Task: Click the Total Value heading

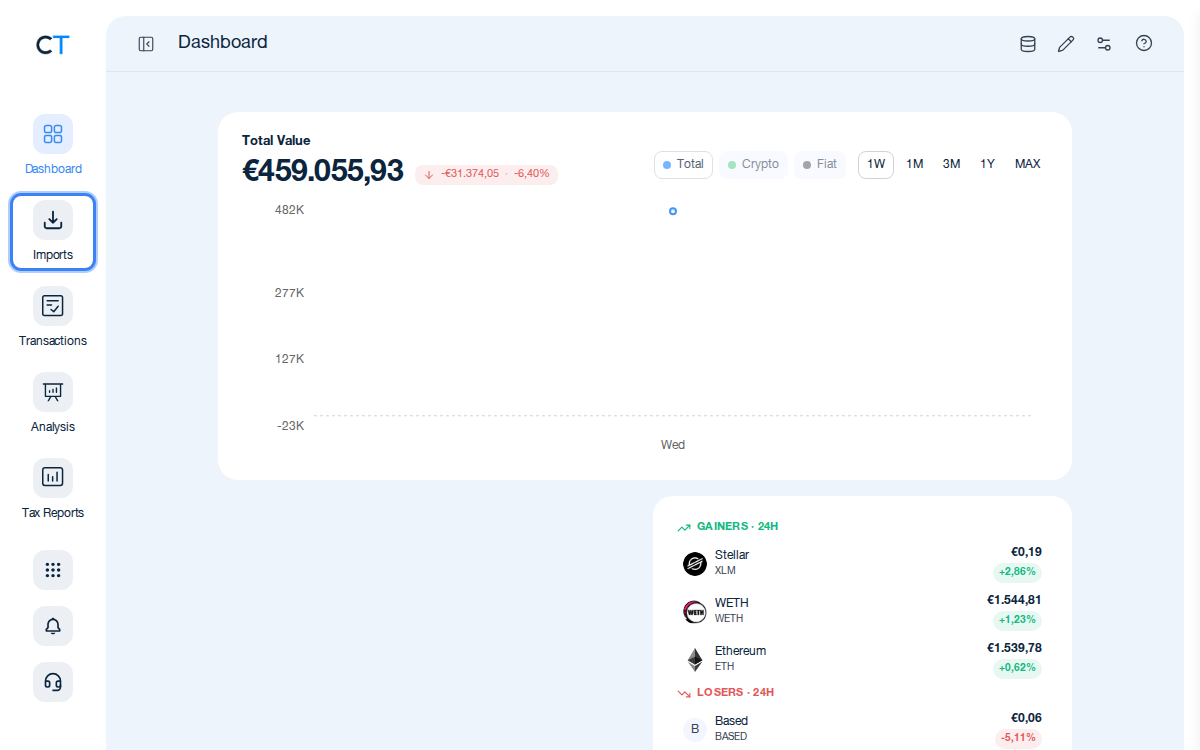Action: click(x=276, y=141)
